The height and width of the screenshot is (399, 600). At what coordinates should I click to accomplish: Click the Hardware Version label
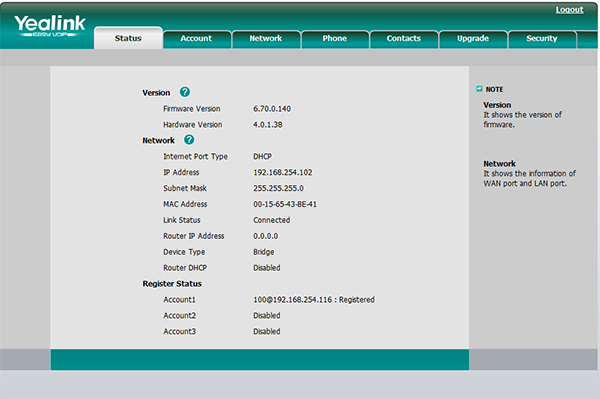pyautogui.click(x=193, y=125)
